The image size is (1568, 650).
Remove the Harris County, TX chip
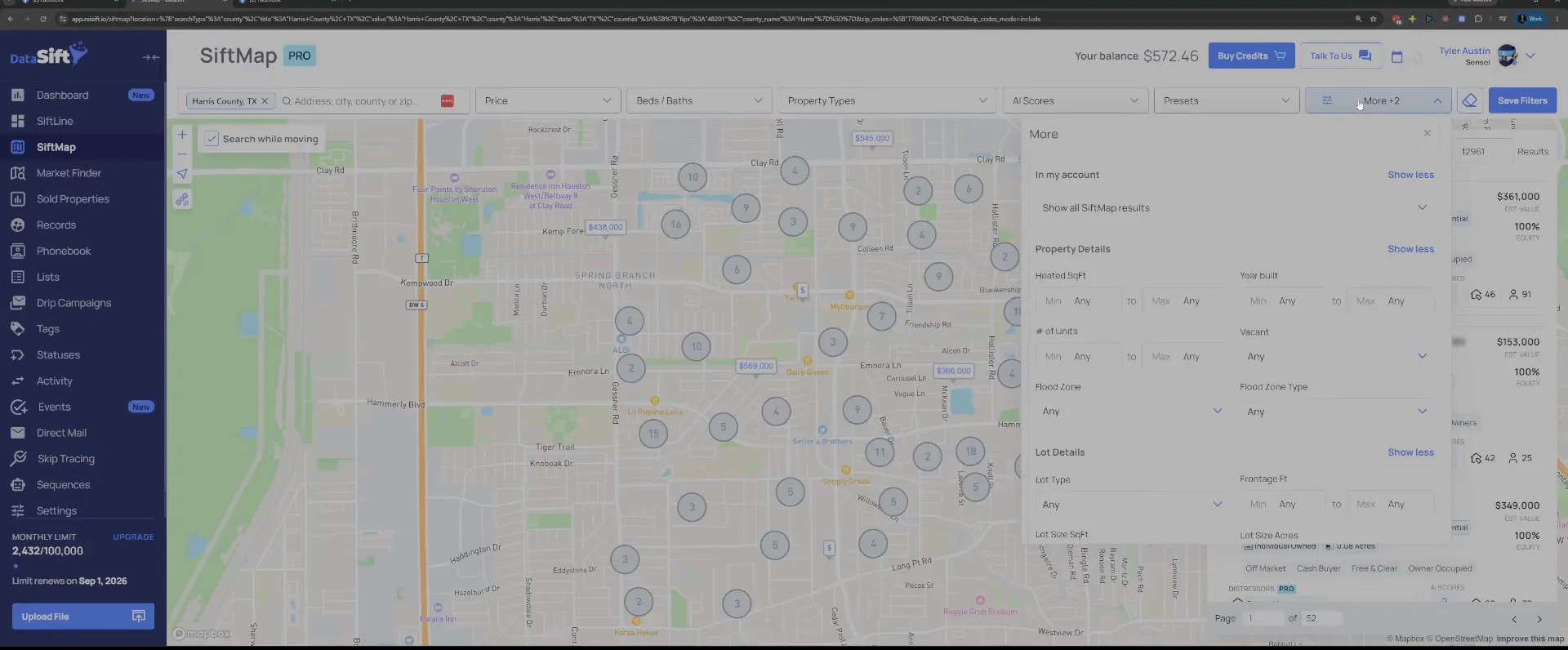pyautogui.click(x=265, y=101)
